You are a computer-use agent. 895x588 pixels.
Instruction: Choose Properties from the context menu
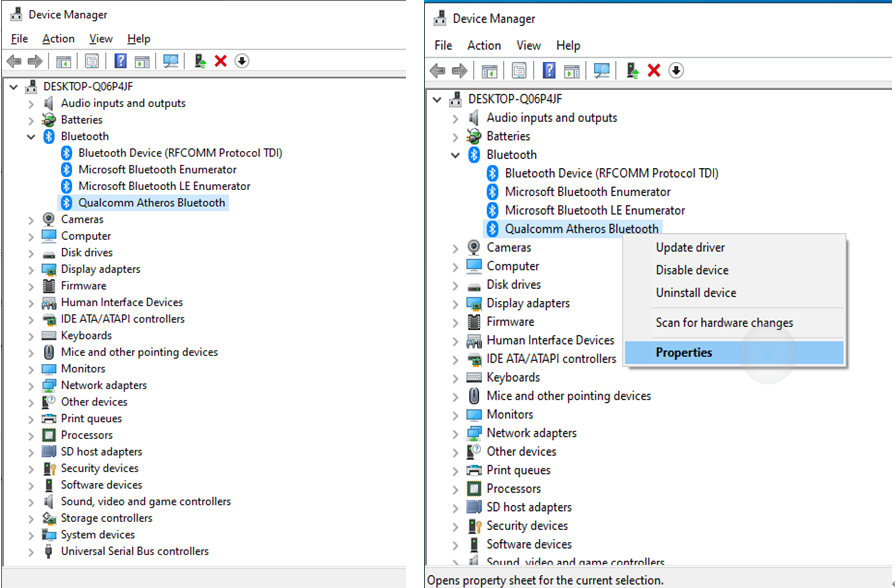pos(684,352)
